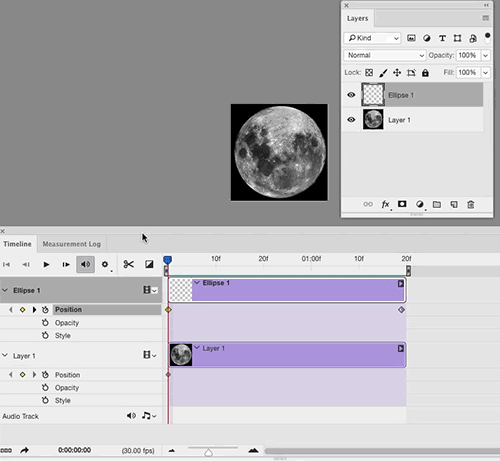Click the Fill 100% field
Screen dimensions: 500x462
click(x=468, y=72)
